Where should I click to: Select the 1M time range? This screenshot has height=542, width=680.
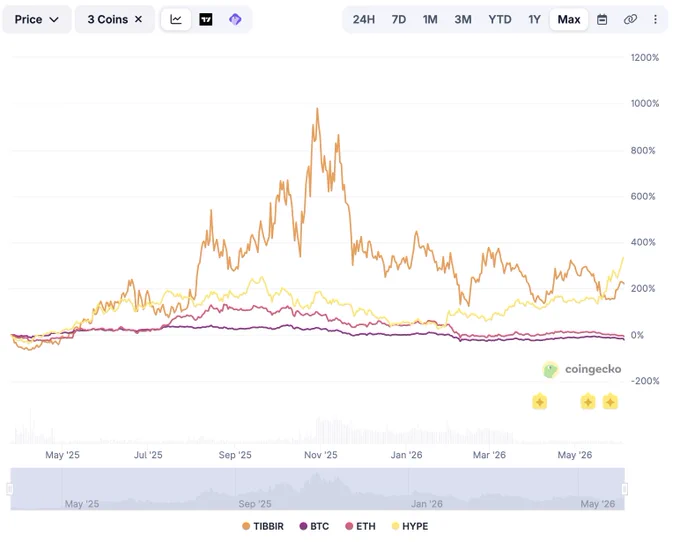(x=430, y=20)
